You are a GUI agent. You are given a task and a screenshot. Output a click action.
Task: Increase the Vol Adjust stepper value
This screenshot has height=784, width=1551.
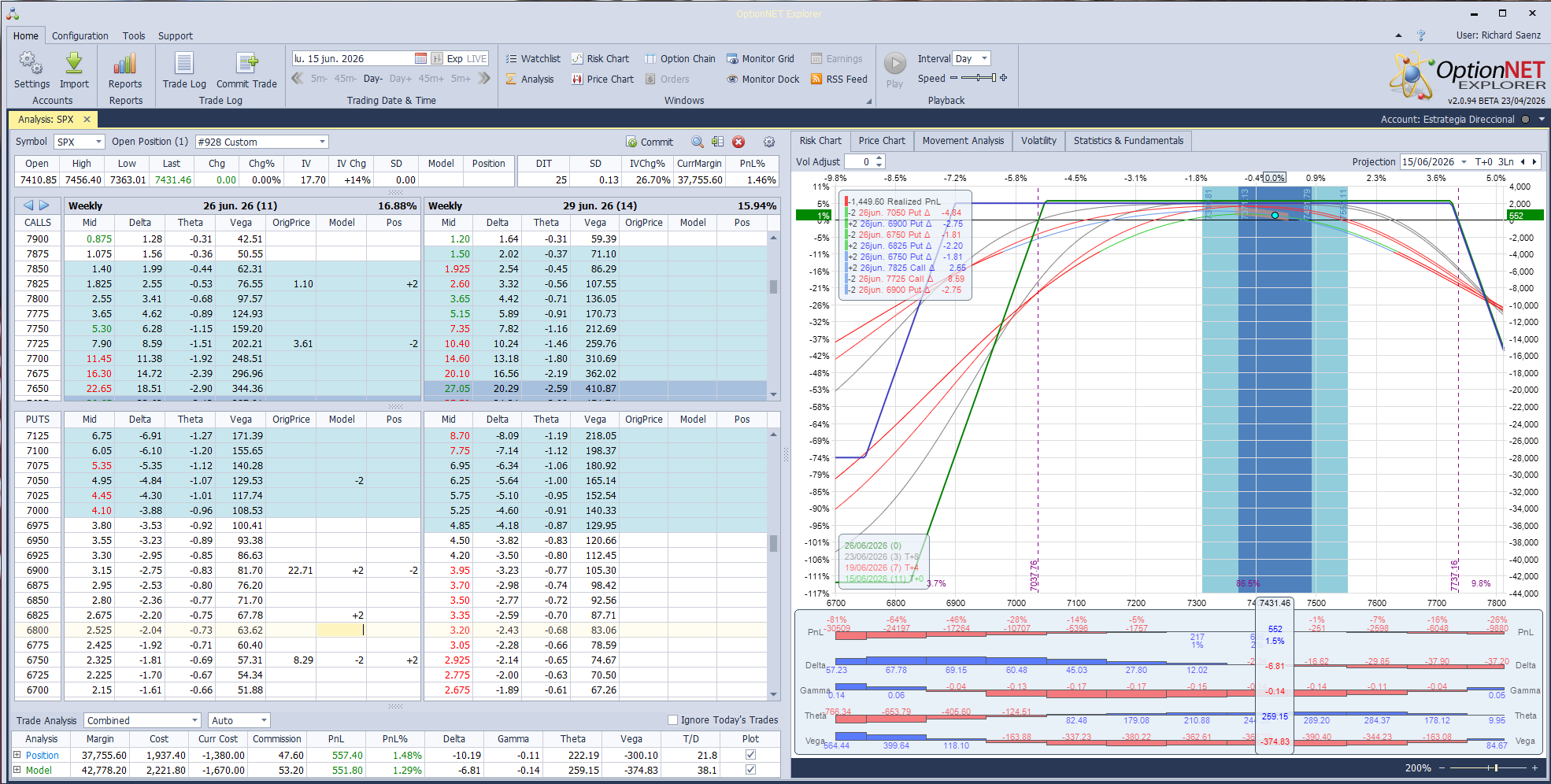(879, 158)
